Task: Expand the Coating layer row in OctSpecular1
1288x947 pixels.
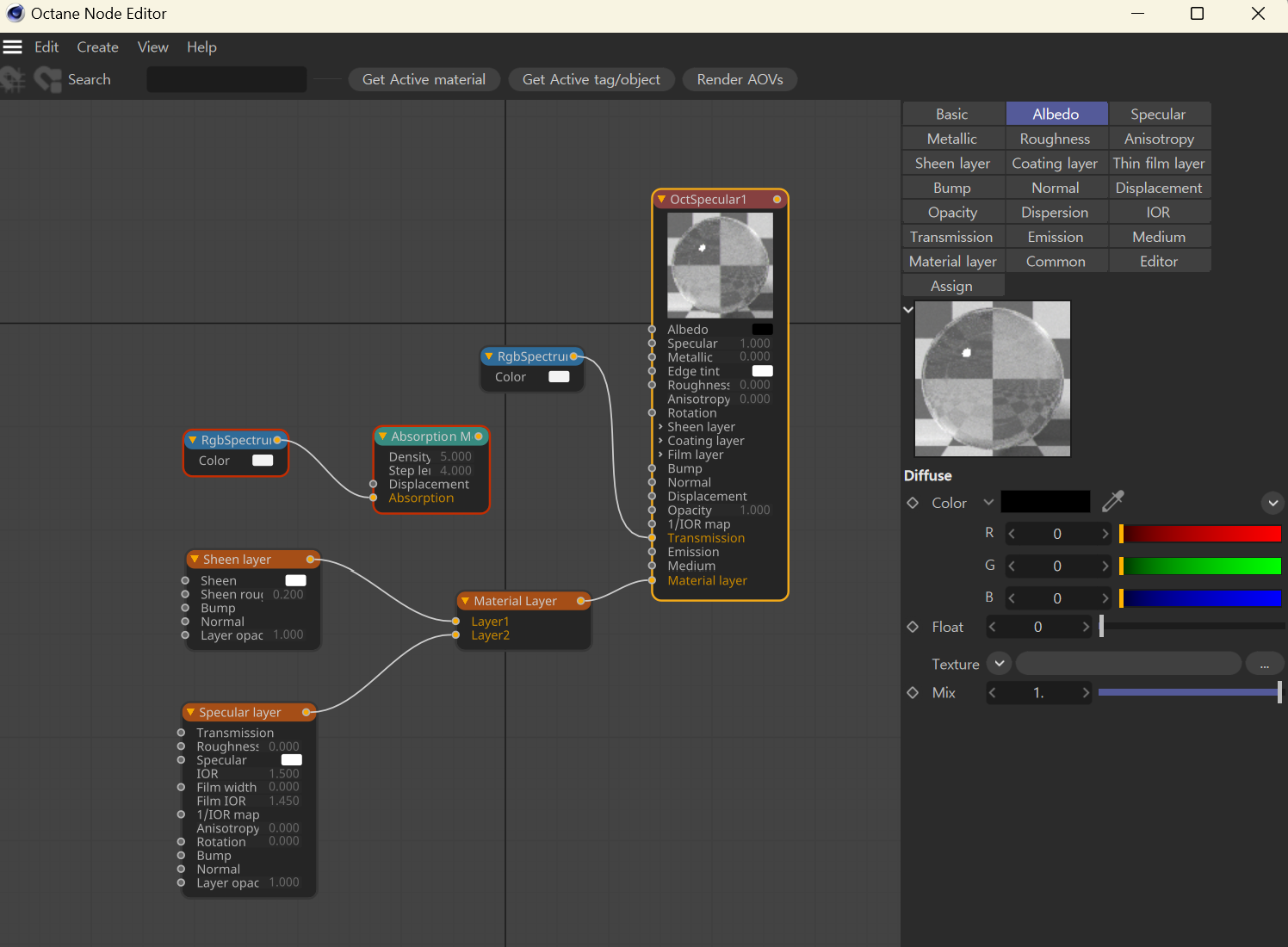Action: pos(660,441)
